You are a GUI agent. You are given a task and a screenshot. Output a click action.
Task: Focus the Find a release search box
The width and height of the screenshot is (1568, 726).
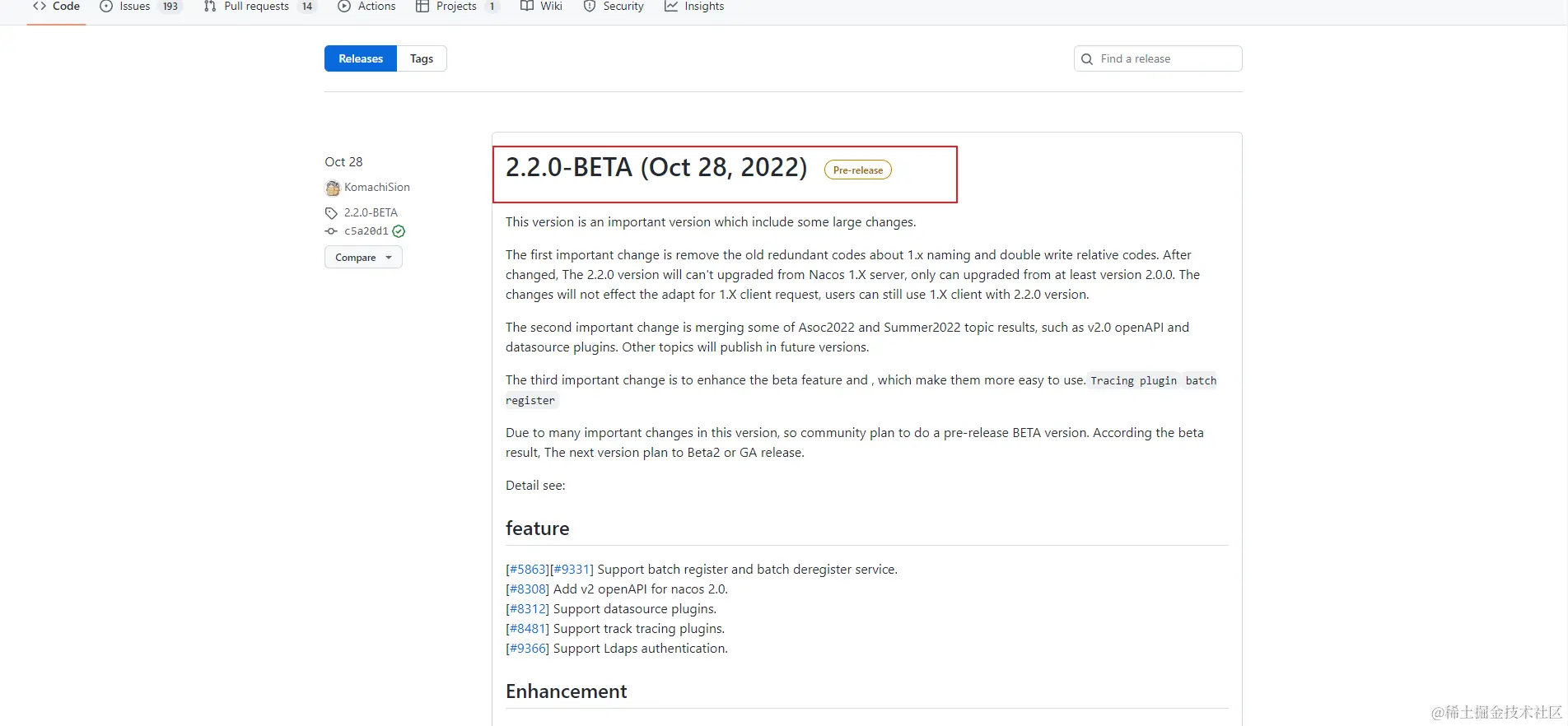(x=1158, y=58)
